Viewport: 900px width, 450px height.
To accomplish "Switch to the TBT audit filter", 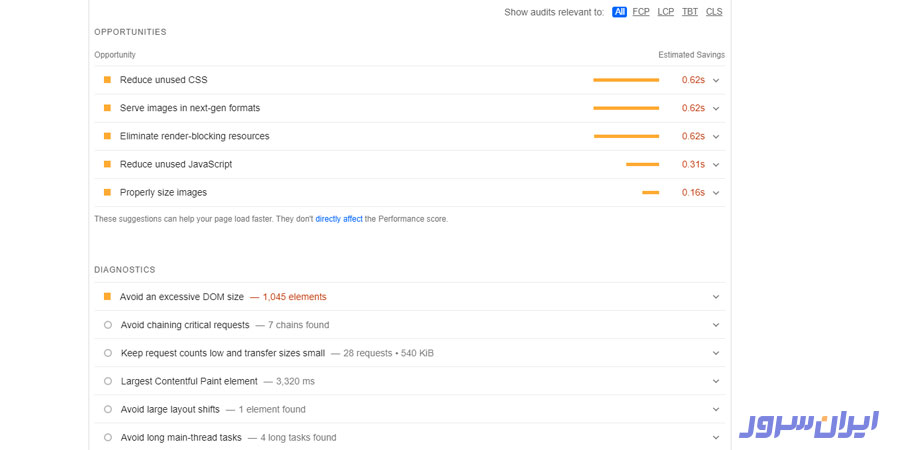I will click(x=690, y=12).
